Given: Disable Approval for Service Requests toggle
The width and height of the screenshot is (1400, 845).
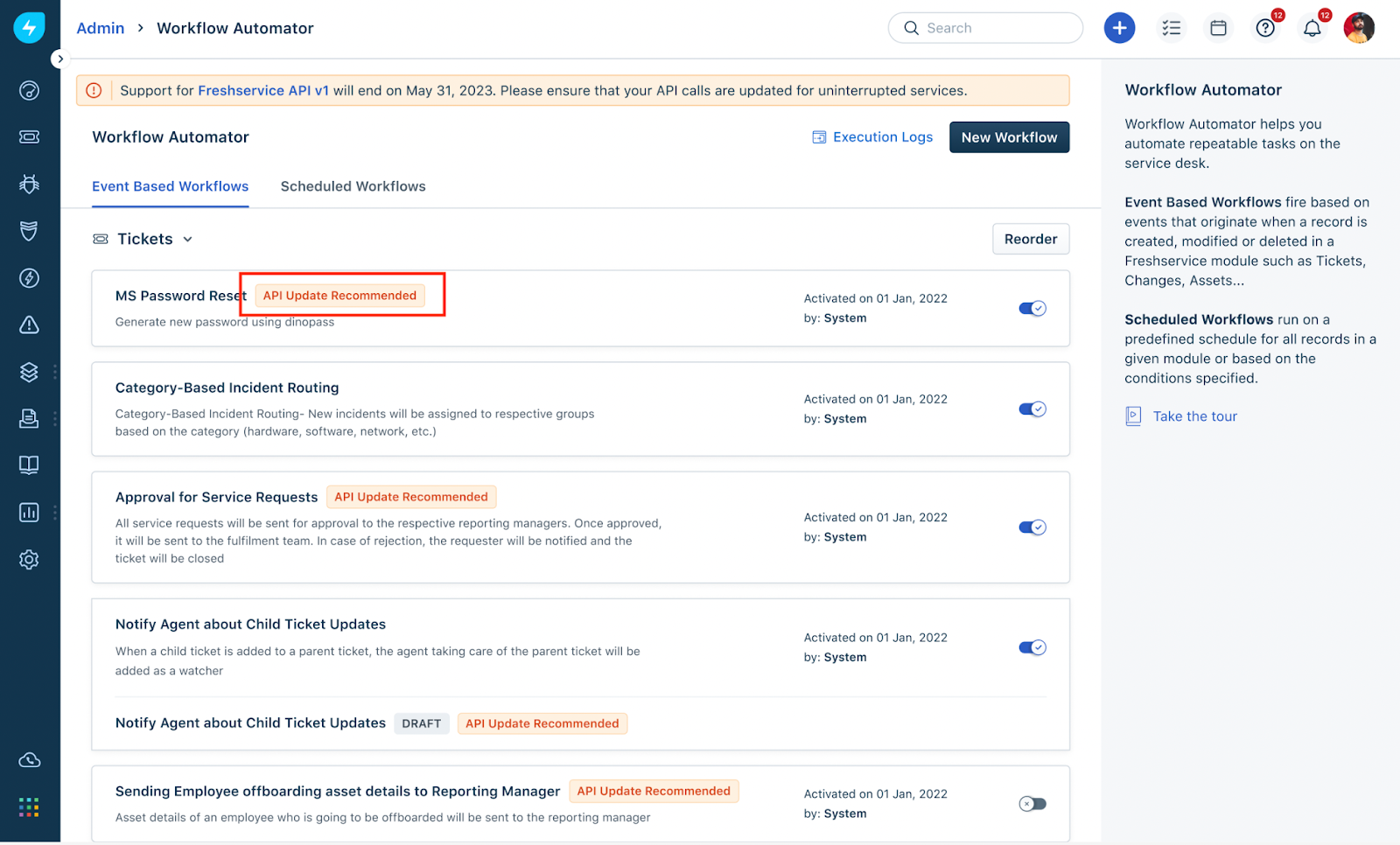Looking at the screenshot, I should point(1032,527).
